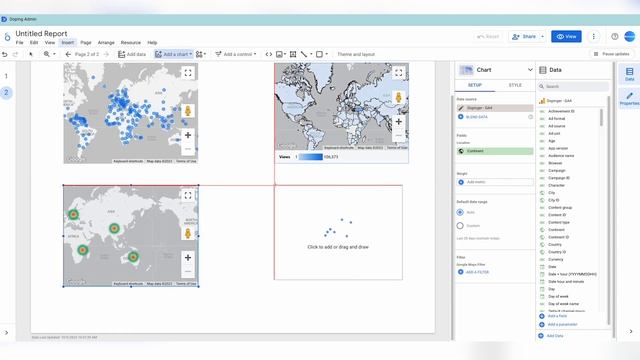Open the Resource menu
640x360 pixels.
[x=131, y=42]
